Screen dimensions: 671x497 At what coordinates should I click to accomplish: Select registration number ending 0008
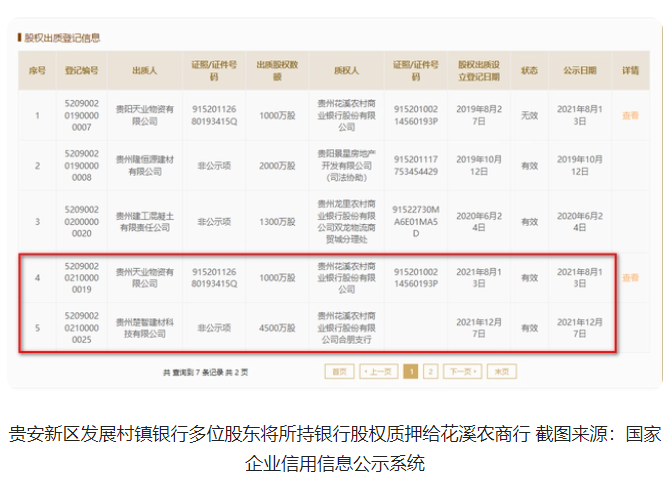point(81,166)
